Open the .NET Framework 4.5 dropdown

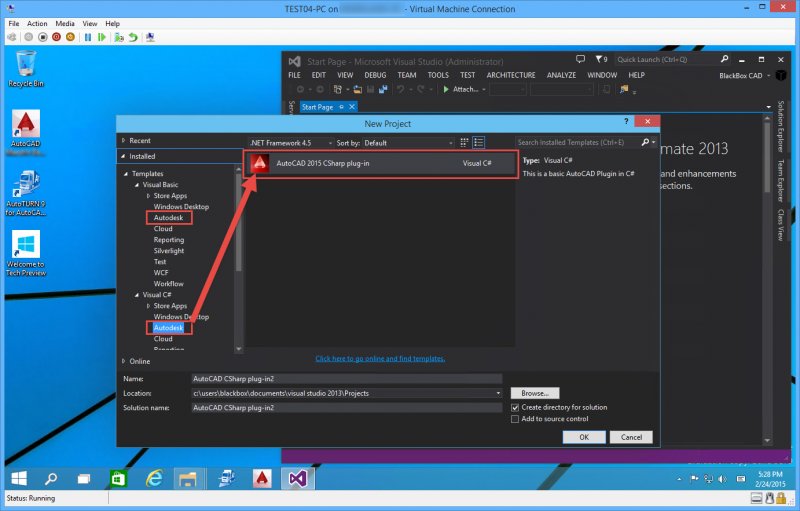(291, 143)
